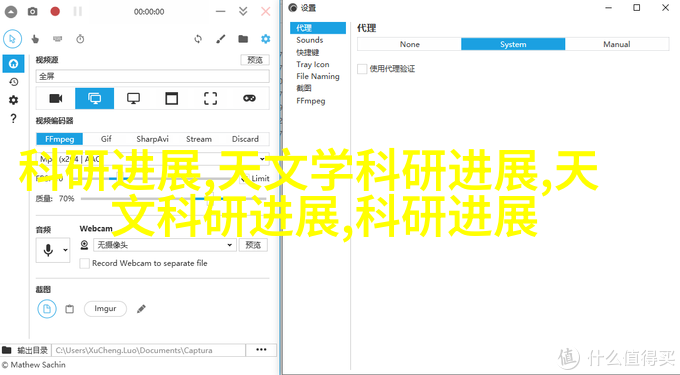
Task: Switch to the SharpAvi encoder tab
Action: pyautogui.click(x=152, y=139)
